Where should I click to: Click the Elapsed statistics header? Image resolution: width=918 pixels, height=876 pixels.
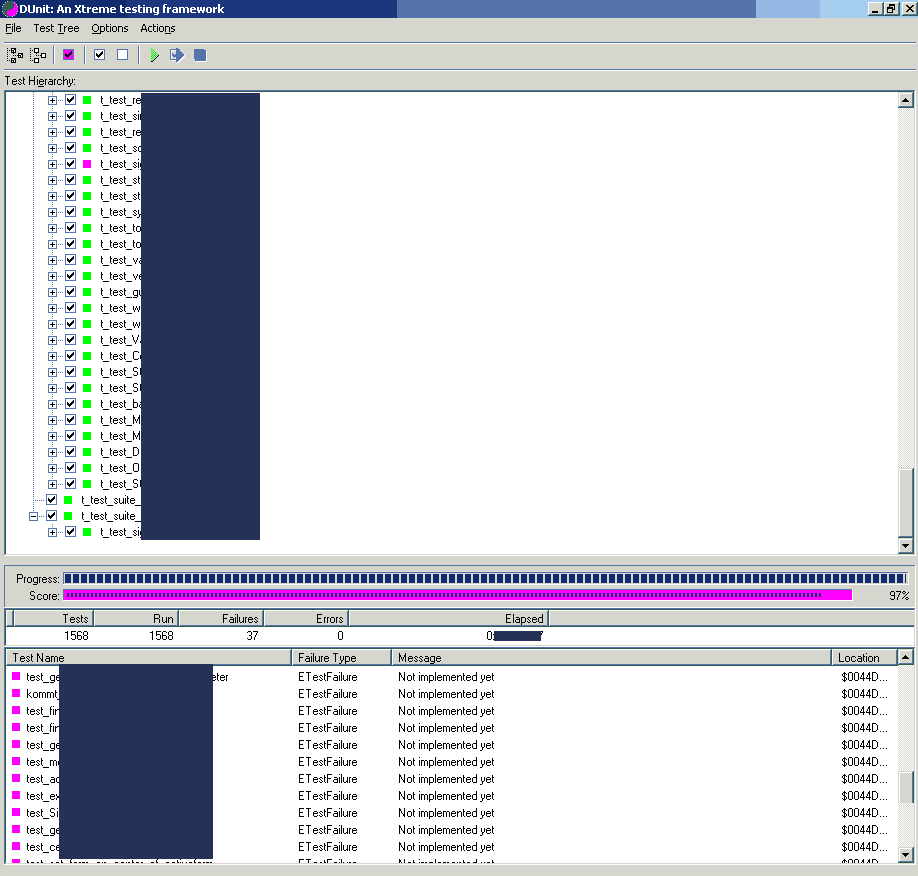pos(449,618)
